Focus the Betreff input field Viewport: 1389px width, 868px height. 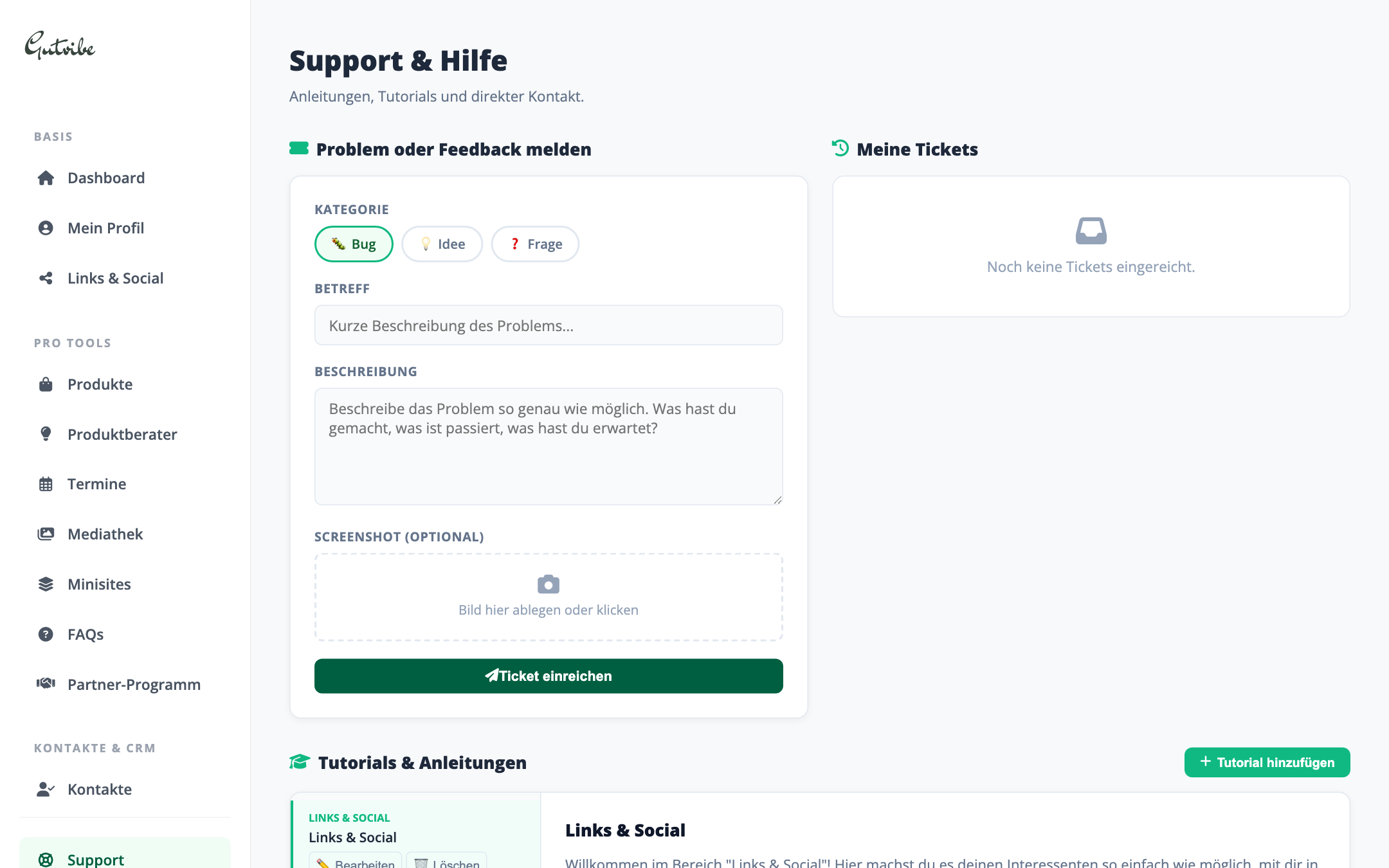[x=548, y=325]
